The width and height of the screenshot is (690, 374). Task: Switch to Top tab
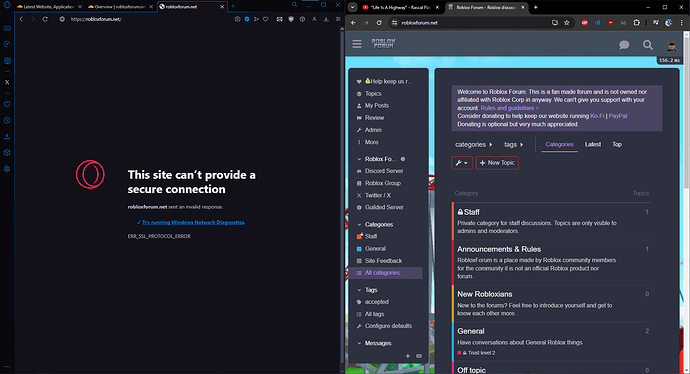click(617, 144)
